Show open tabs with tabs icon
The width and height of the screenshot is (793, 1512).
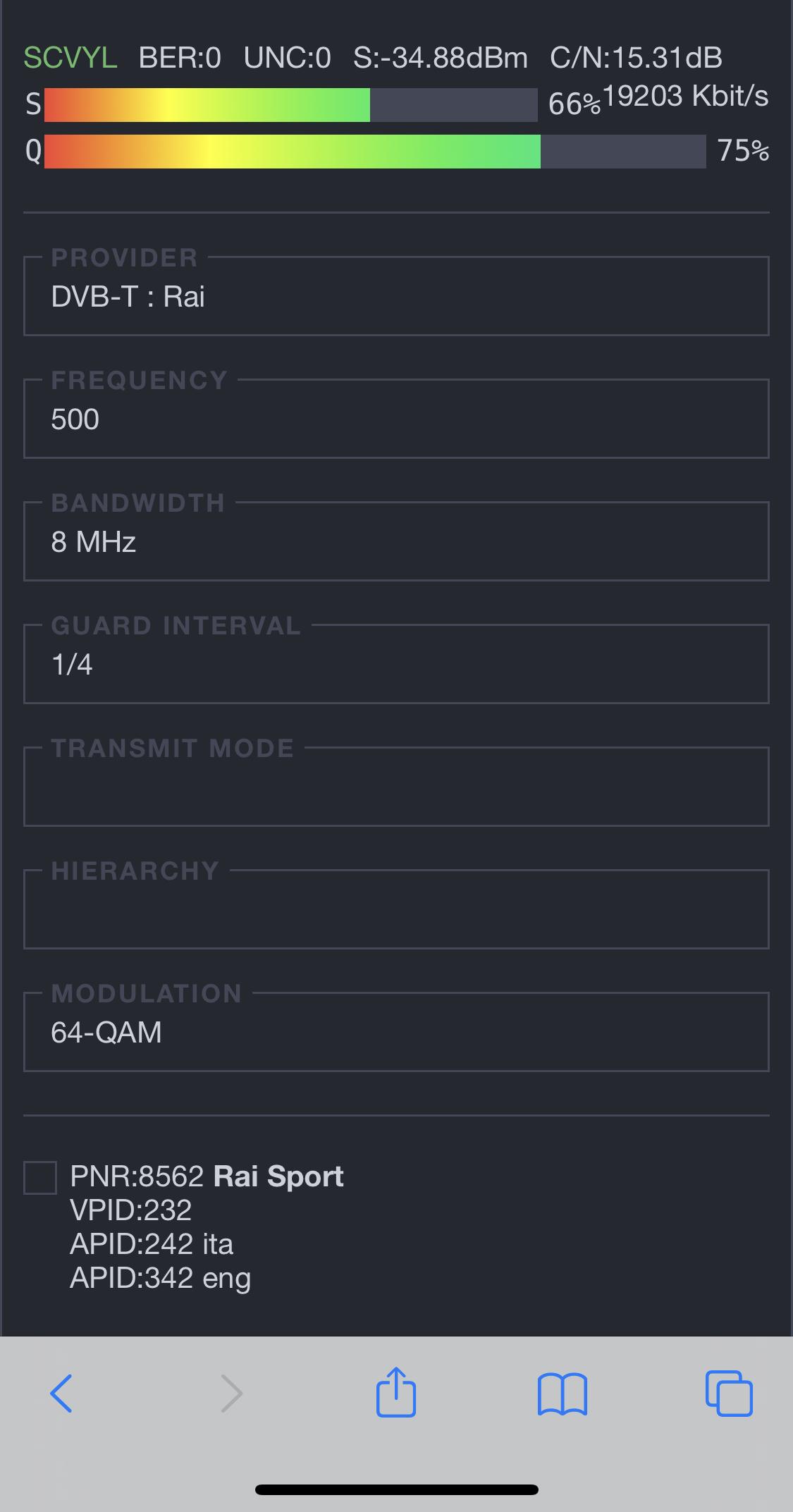(x=729, y=1393)
